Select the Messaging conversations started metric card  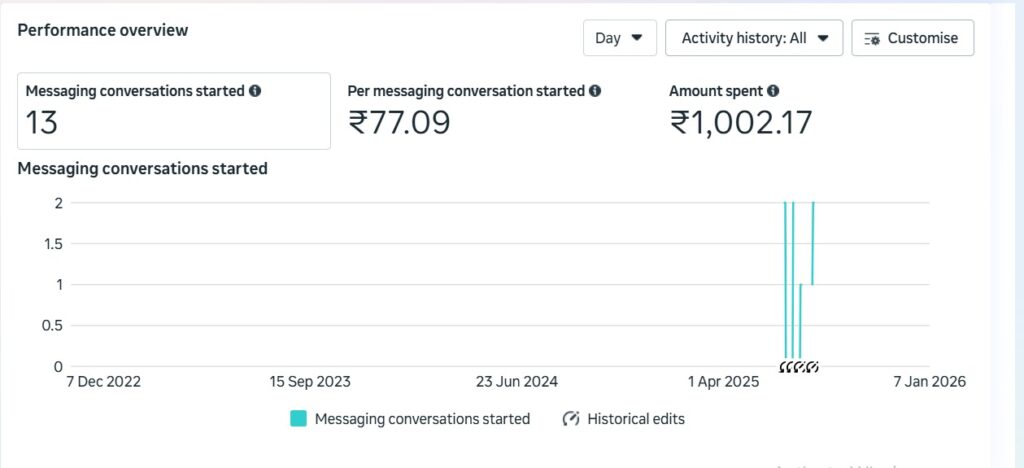click(x=174, y=110)
